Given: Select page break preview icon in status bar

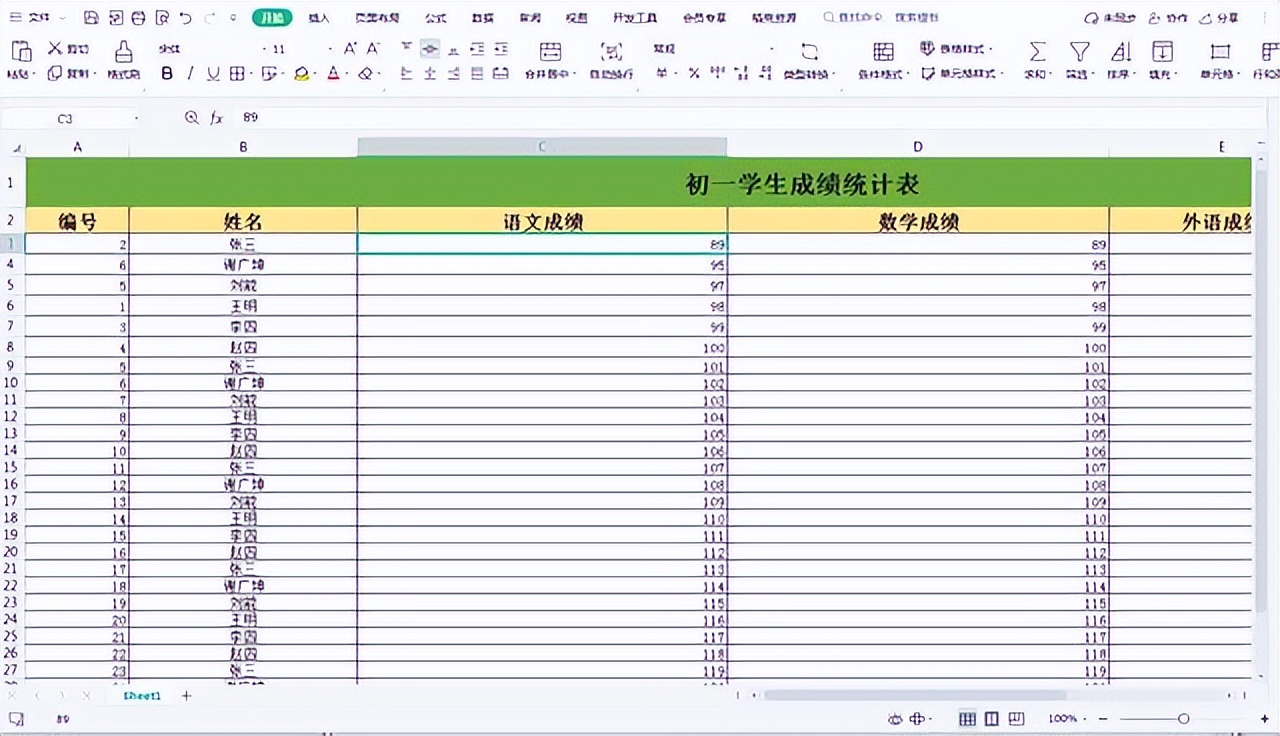Looking at the screenshot, I should coord(1016,718).
